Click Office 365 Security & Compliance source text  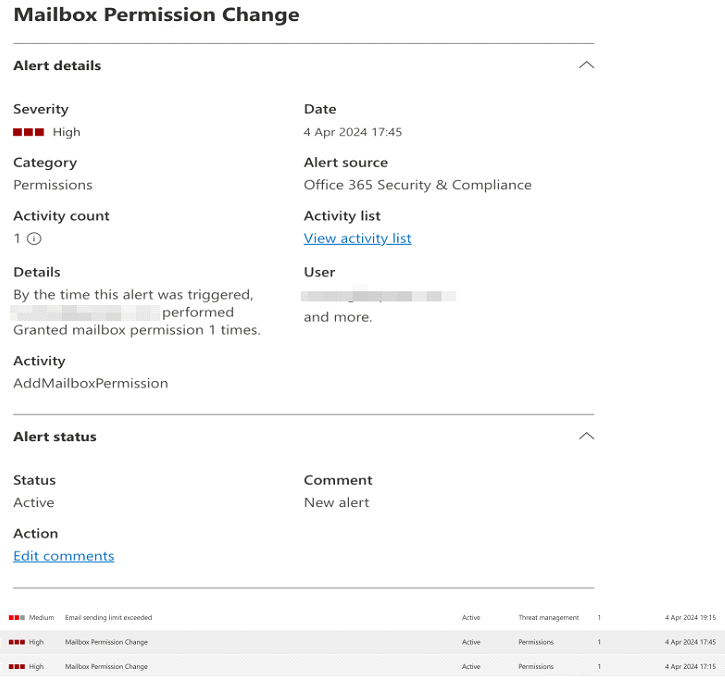pyautogui.click(x=417, y=185)
